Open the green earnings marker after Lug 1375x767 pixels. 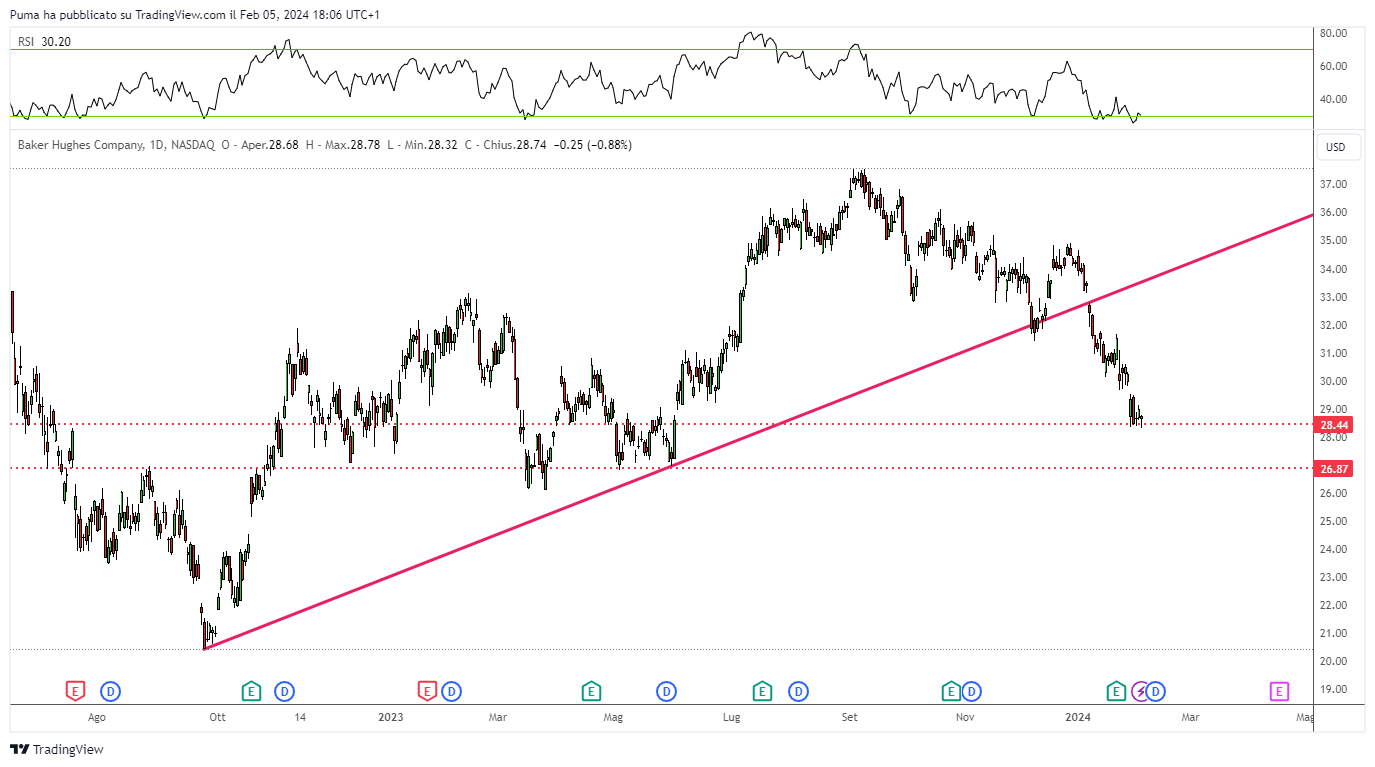coord(762,690)
